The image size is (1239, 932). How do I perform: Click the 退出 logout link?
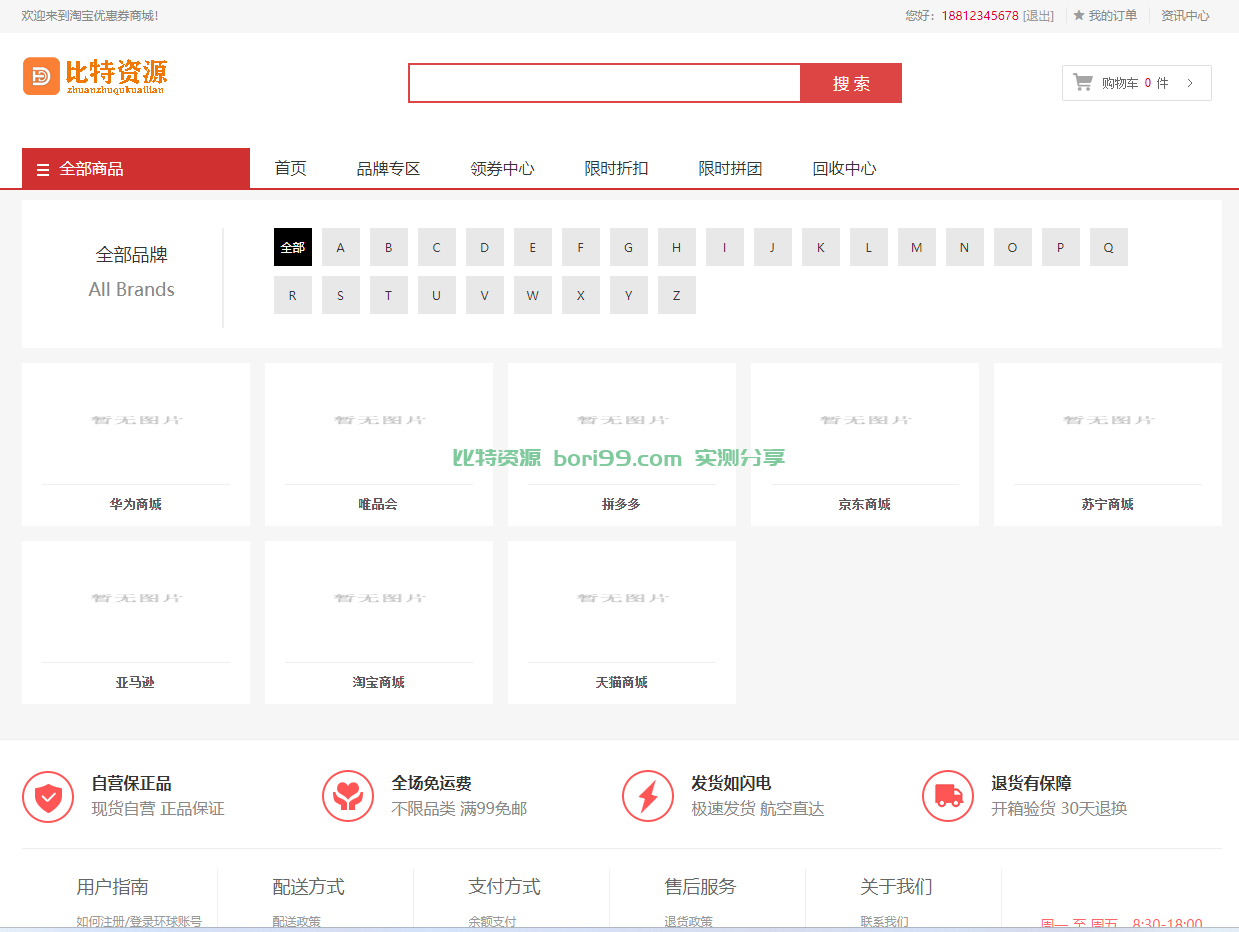click(x=1038, y=16)
